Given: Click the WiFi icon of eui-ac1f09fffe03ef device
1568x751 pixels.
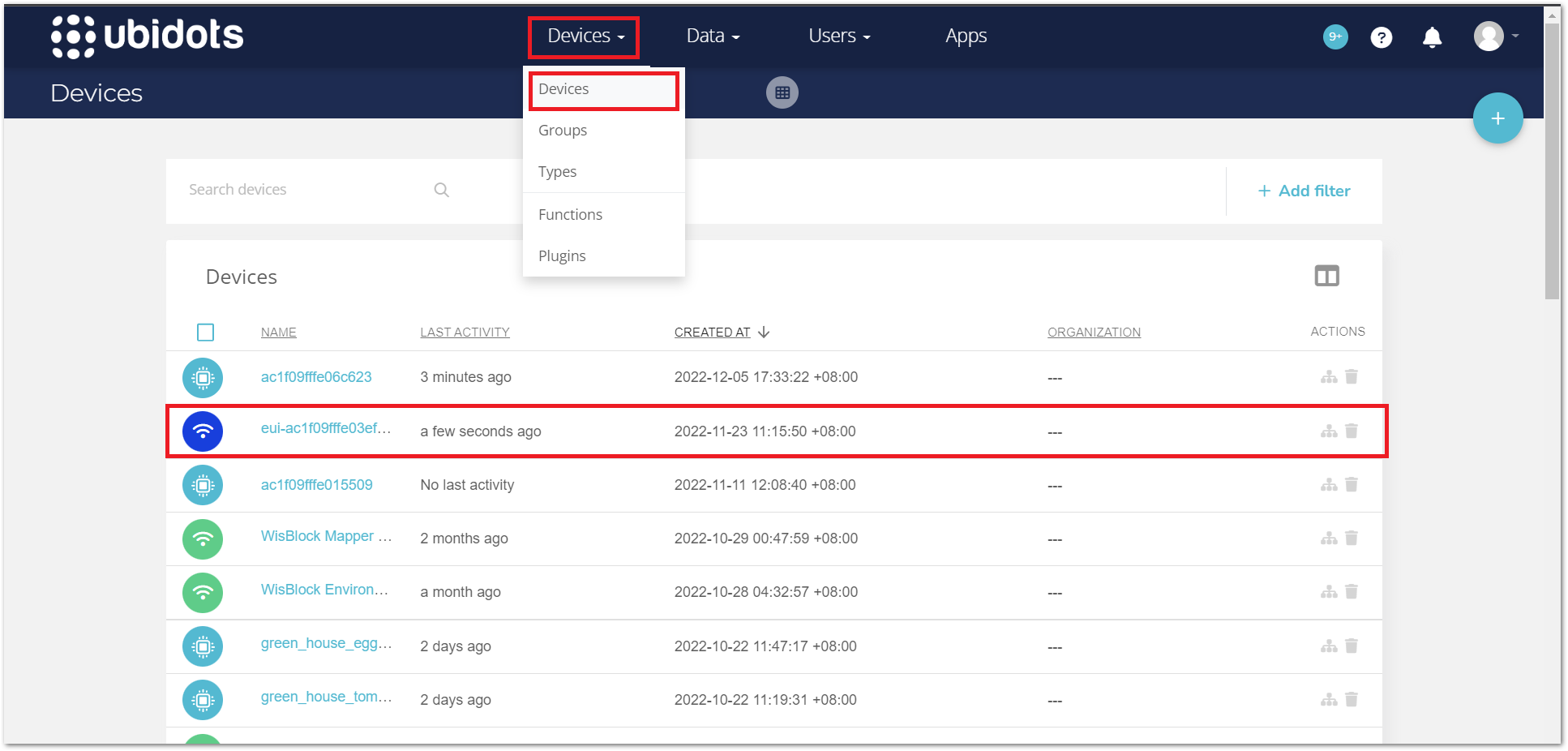Looking at the screenshot, I should tap(203, 431).
